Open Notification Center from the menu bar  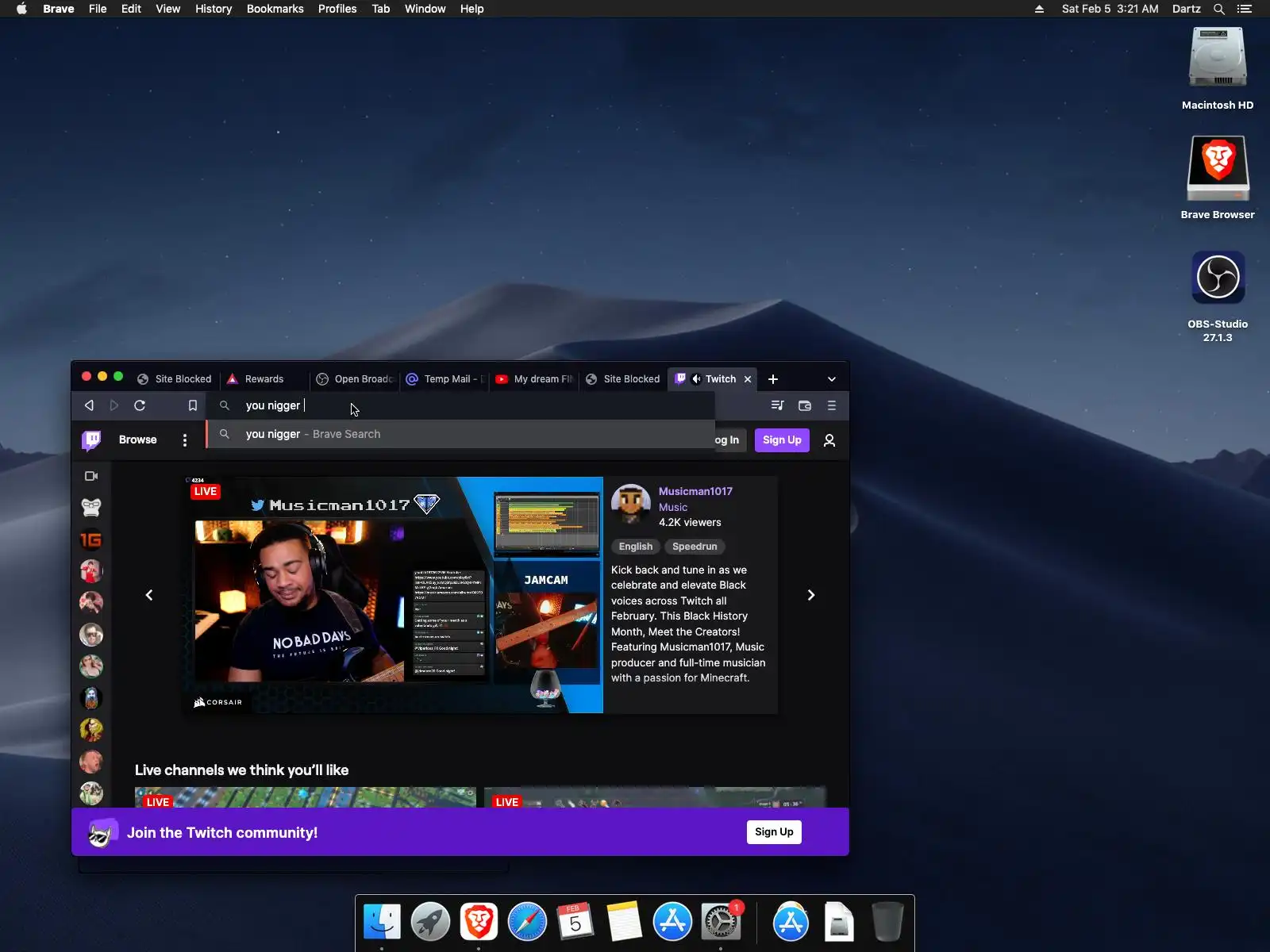point(1245,9)
